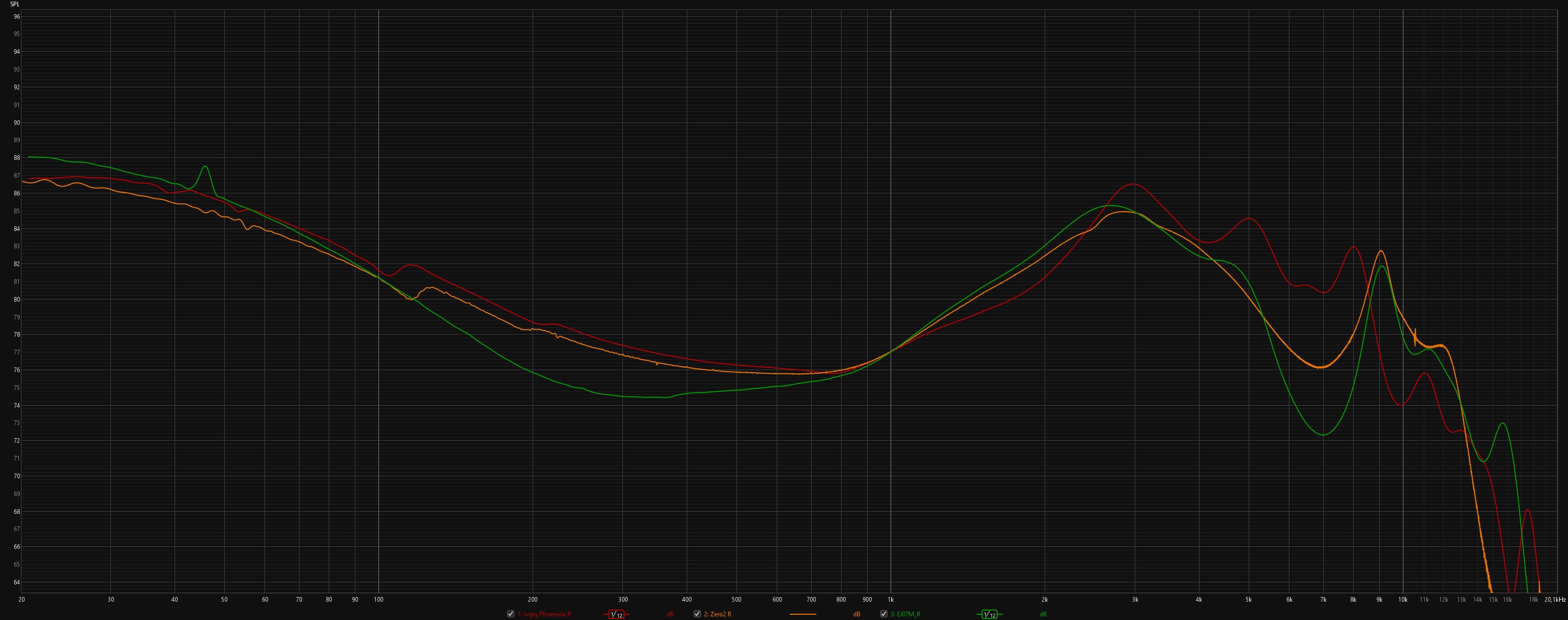
Task: Click the 64 dB label on SPL axis
Action: pos(17,582)
